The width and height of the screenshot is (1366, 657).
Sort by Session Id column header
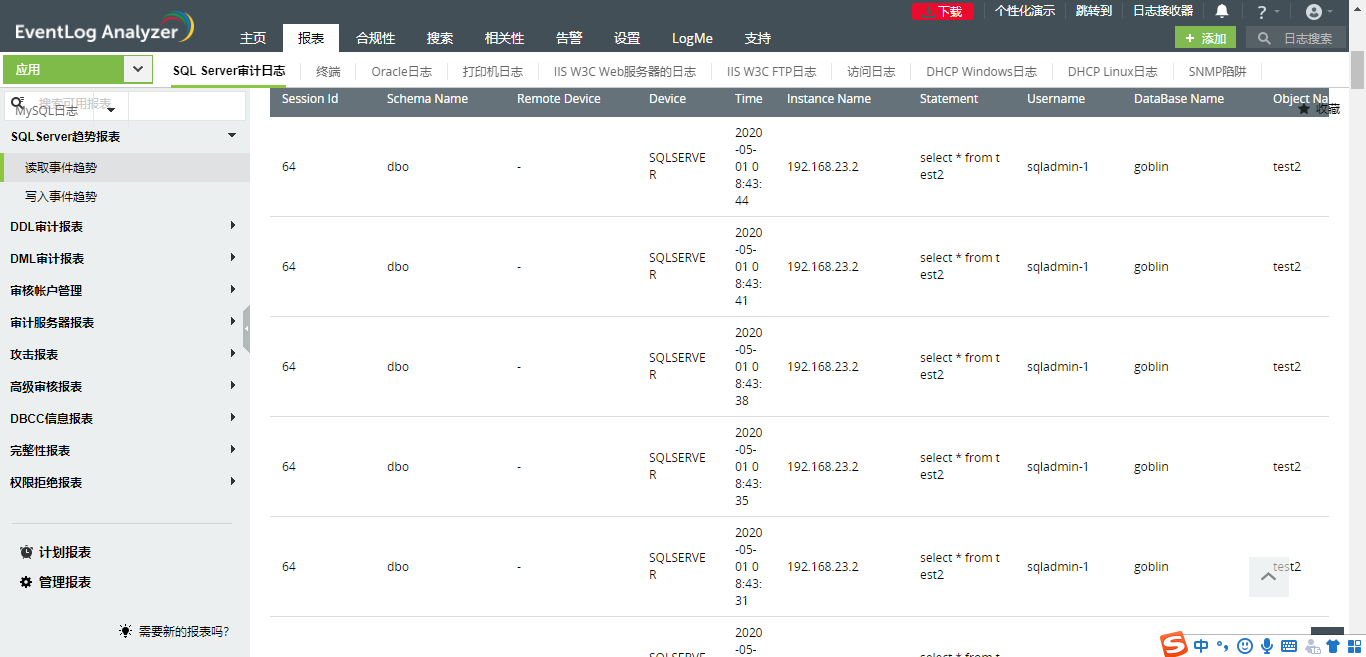(x=310, y=99)
